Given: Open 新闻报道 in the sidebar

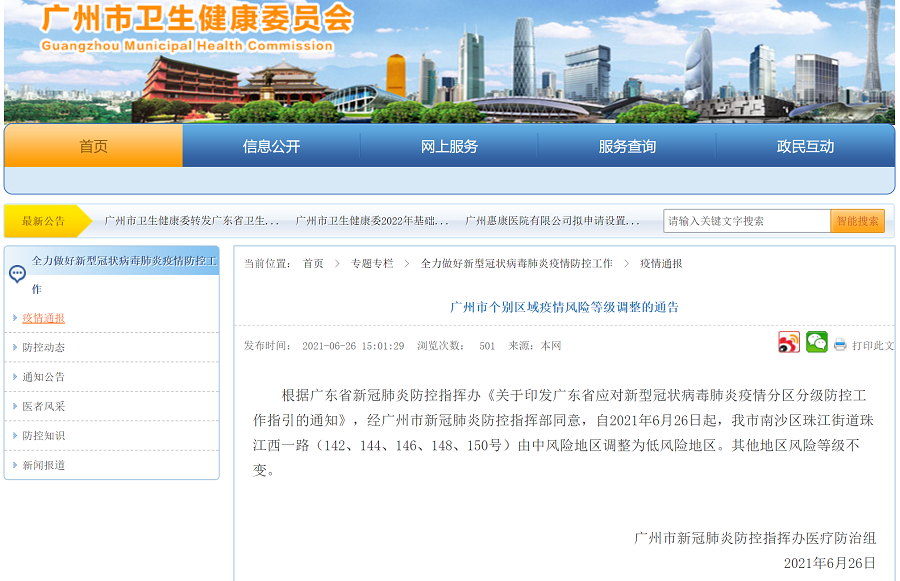Looking at the screenshot, I should coord(43,465).
